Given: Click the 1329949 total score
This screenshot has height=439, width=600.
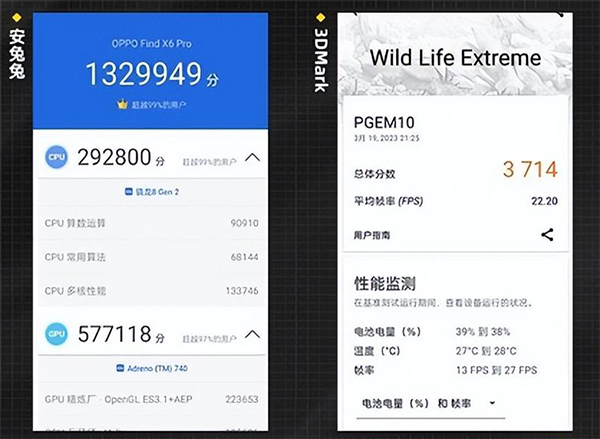Looking at the screenshot, I should click(142, 74).
